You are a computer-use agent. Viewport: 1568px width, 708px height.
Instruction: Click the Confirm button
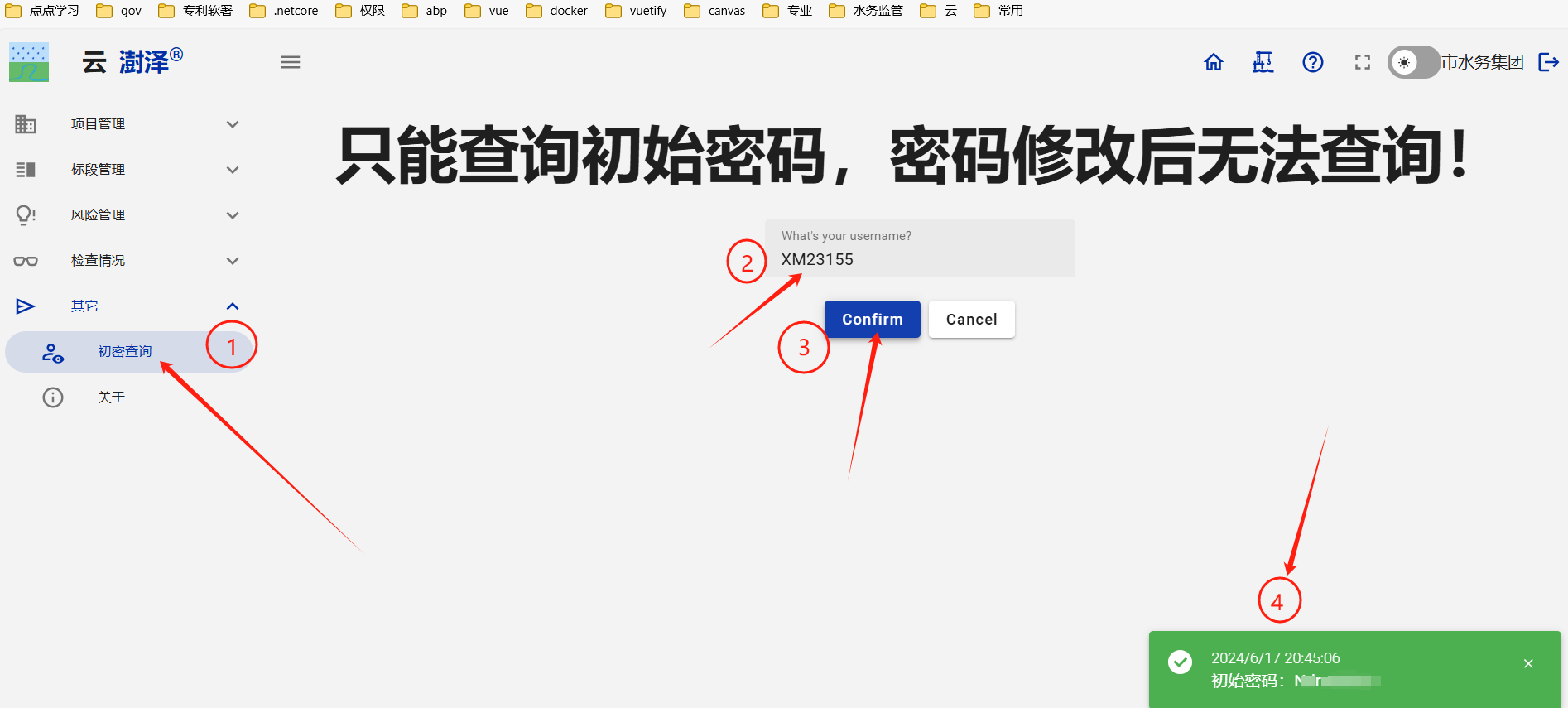point(872,320)
